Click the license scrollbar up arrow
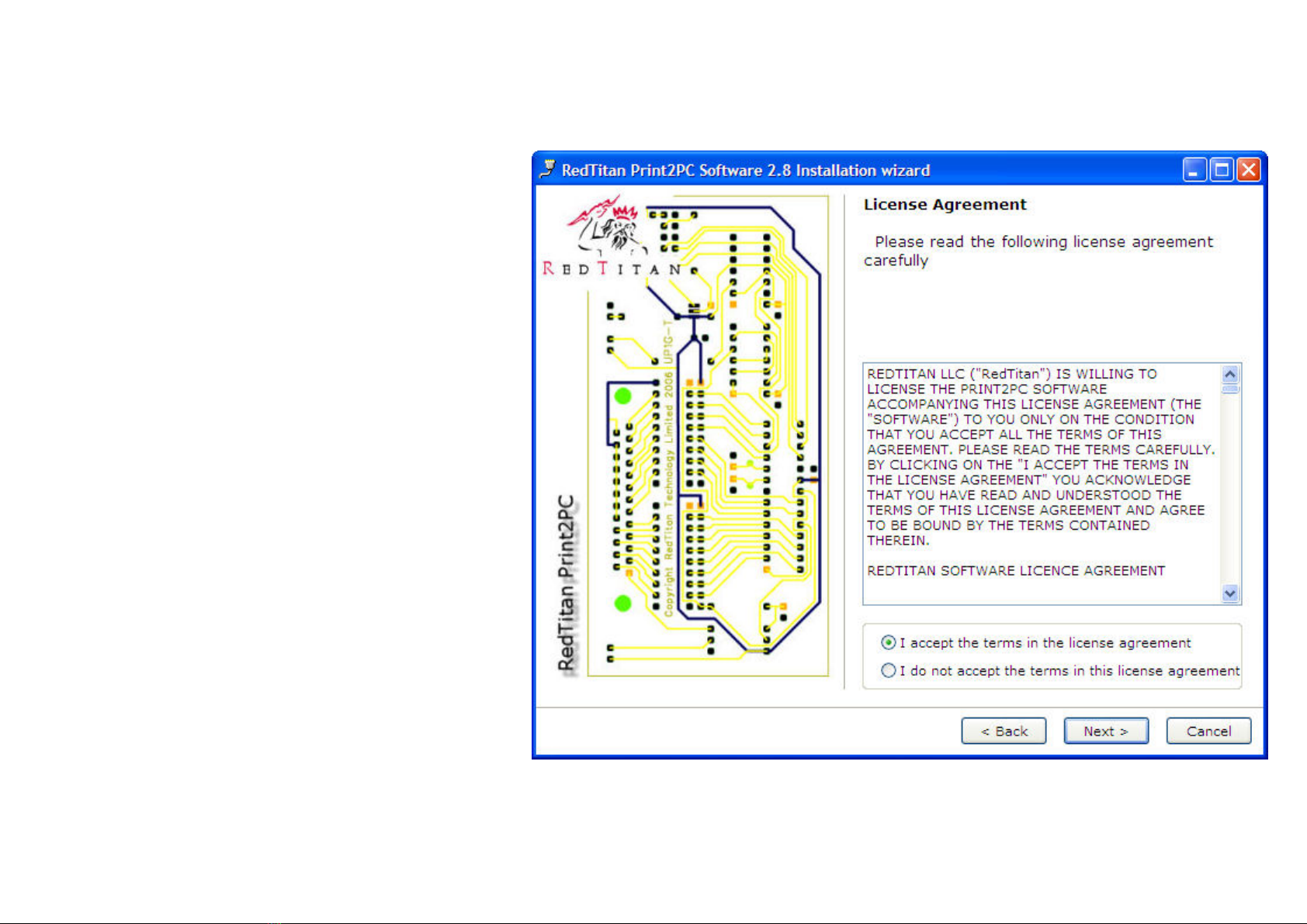 click(1230, 375)
